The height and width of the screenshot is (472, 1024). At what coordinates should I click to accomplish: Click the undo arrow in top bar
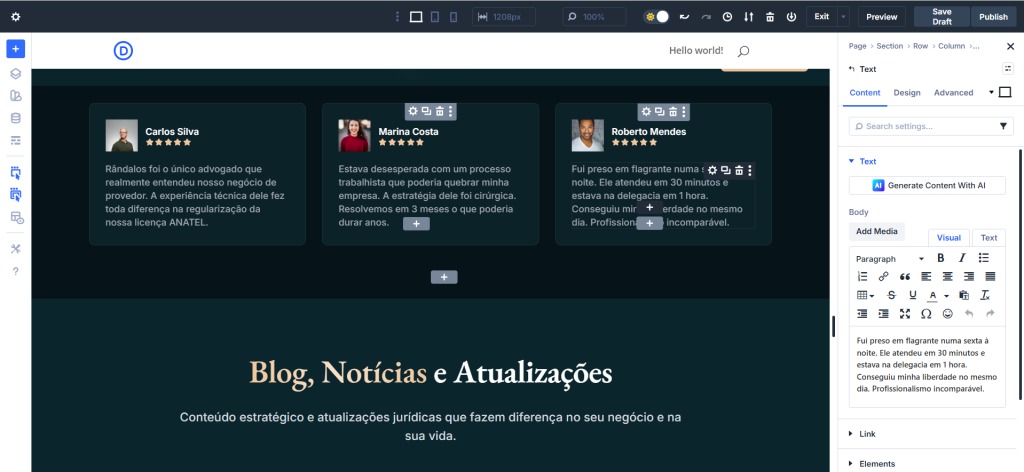(684, 17)
